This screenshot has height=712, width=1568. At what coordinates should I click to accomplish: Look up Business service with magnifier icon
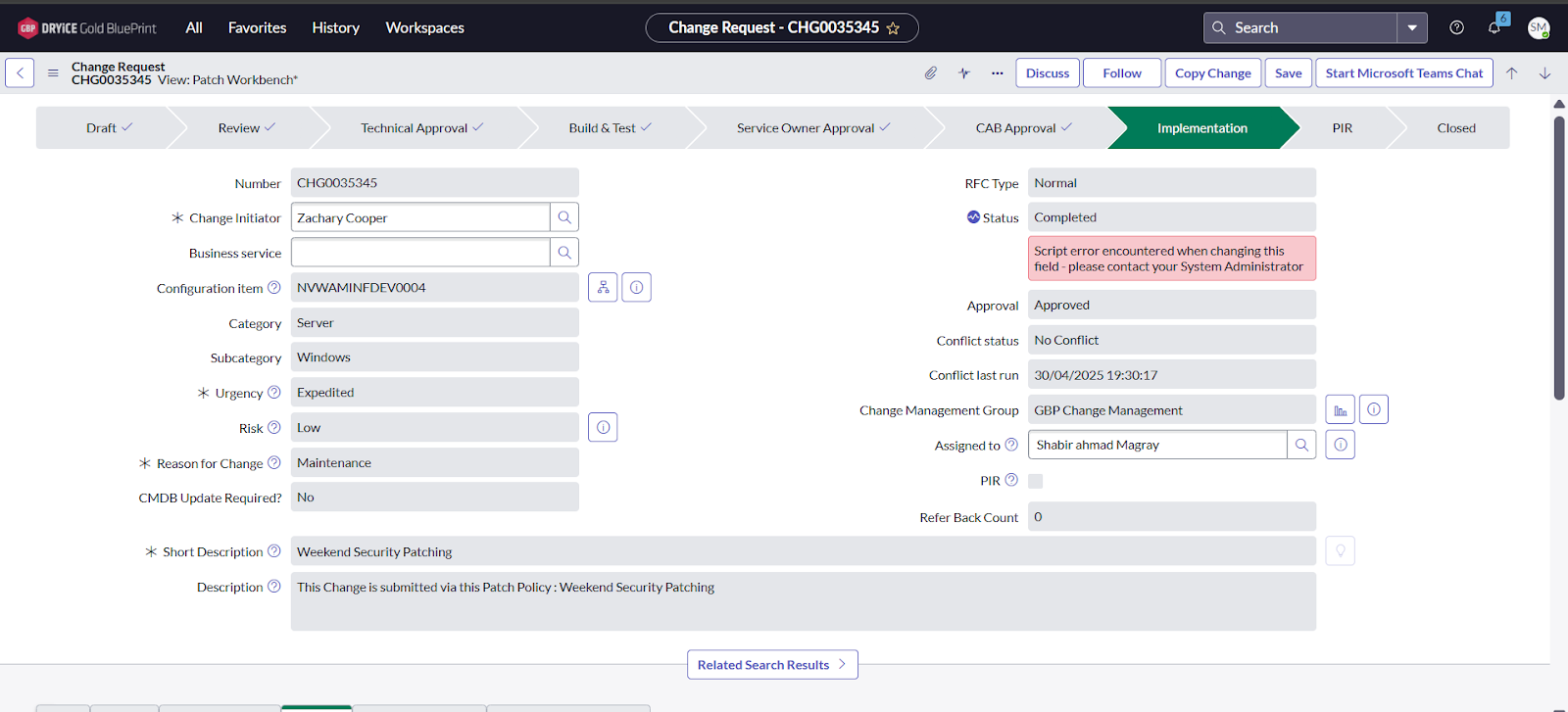point(564,253)
